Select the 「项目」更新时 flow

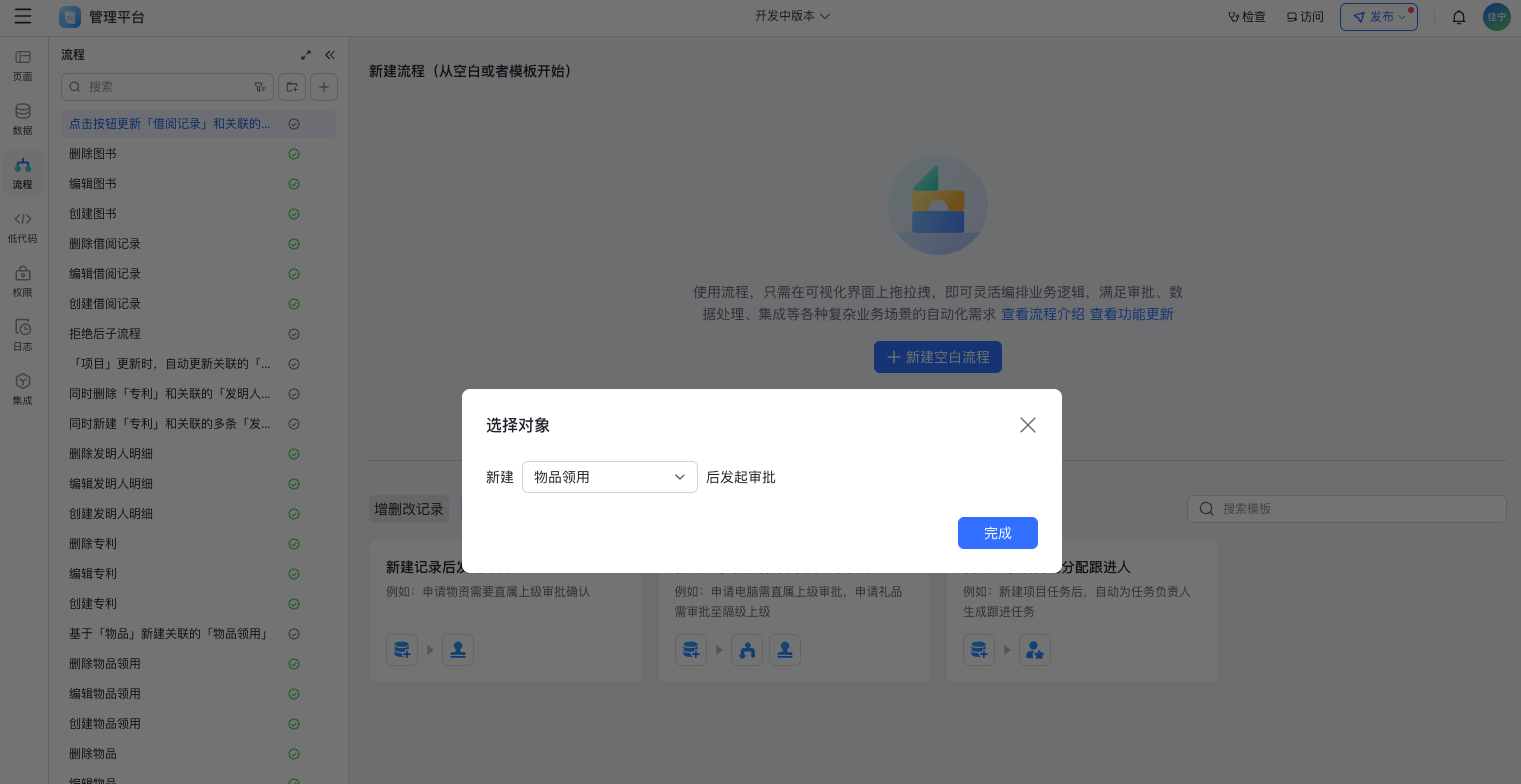click(198, 364)
